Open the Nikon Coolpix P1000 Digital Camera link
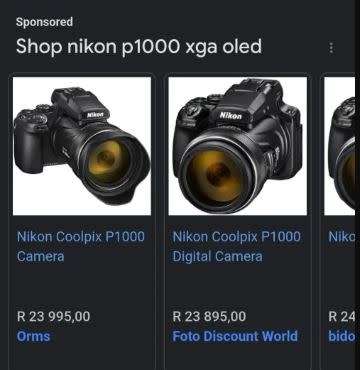 [237, 247]
